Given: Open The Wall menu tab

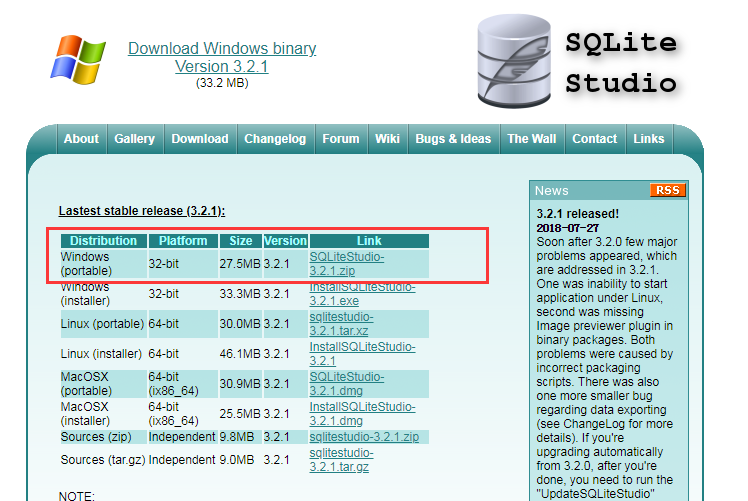Looking at the screenshot, I should [x=532, y=139].
